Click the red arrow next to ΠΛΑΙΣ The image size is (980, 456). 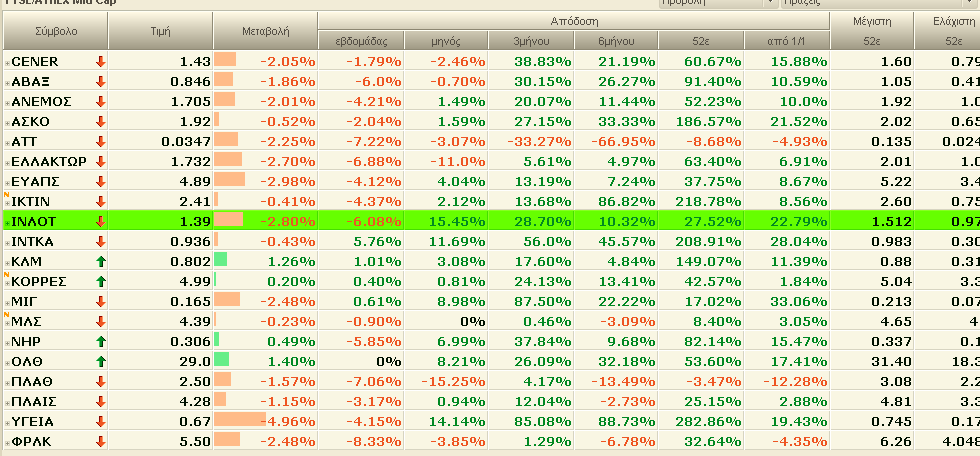pyautogui.click(x=101, y=401)
